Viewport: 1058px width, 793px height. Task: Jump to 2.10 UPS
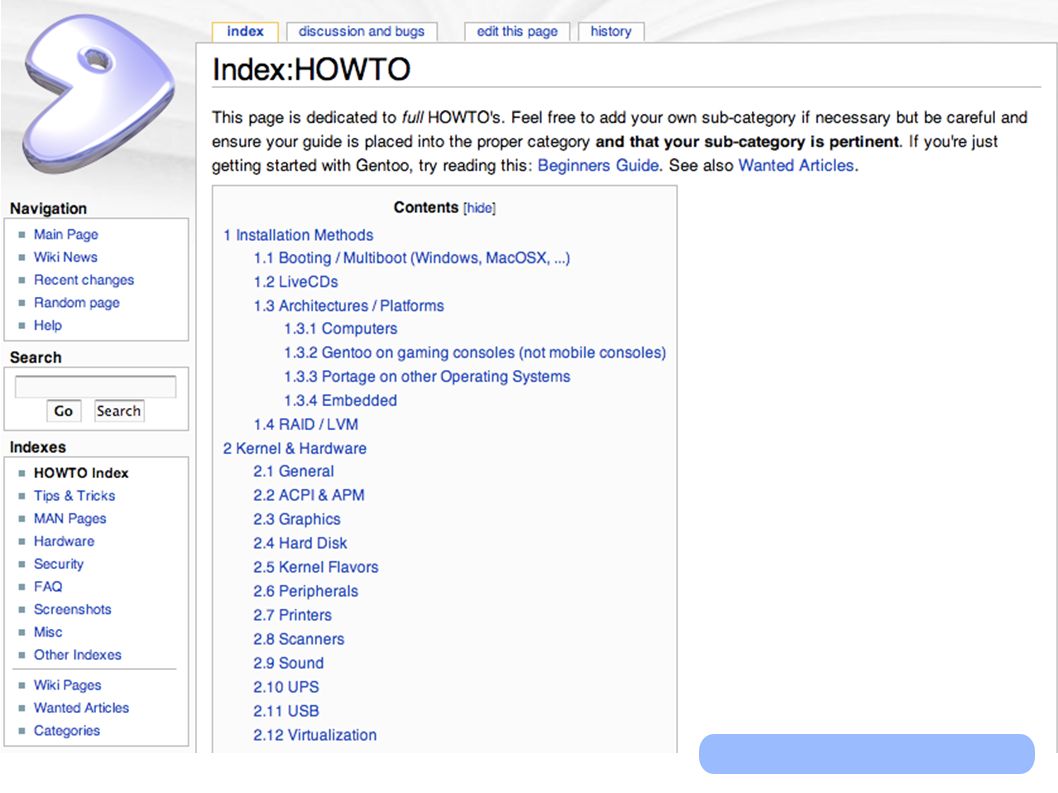click(x=286, y=687)
